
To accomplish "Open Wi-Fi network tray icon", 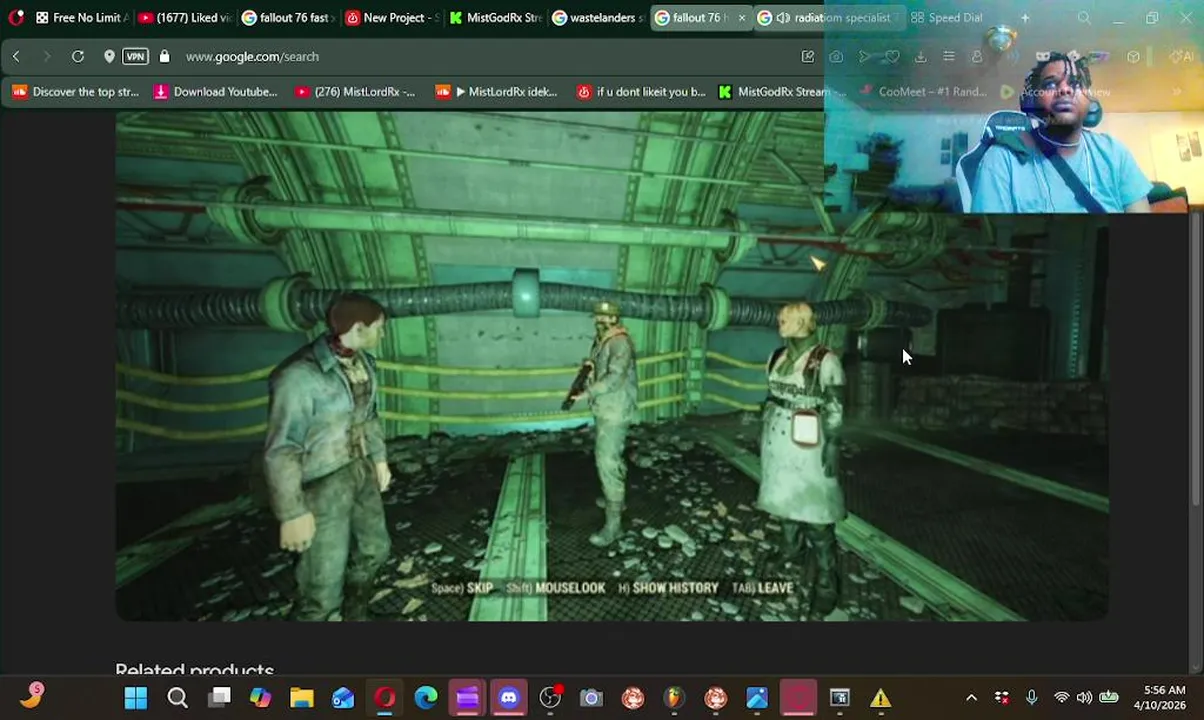I will (1061, 698).
